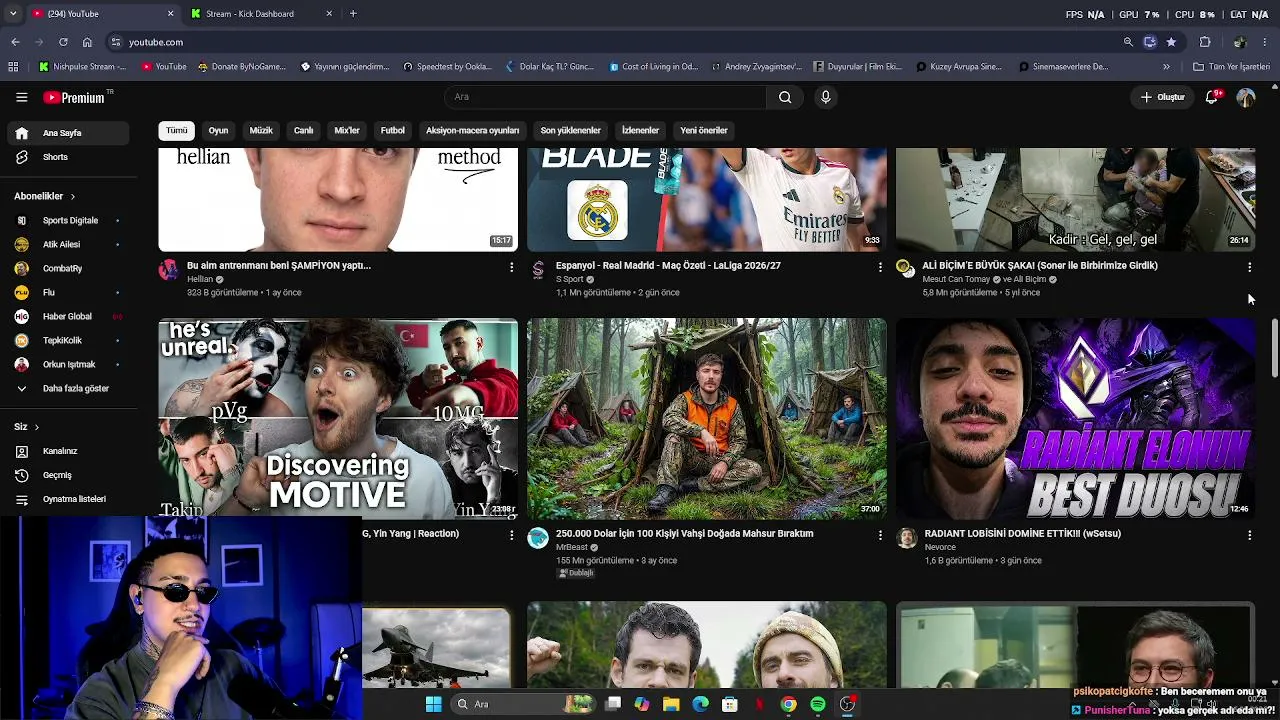The width and height of the screenshot is (1280, 720).
Task: Go back in browser history
Action: (15, 42)
